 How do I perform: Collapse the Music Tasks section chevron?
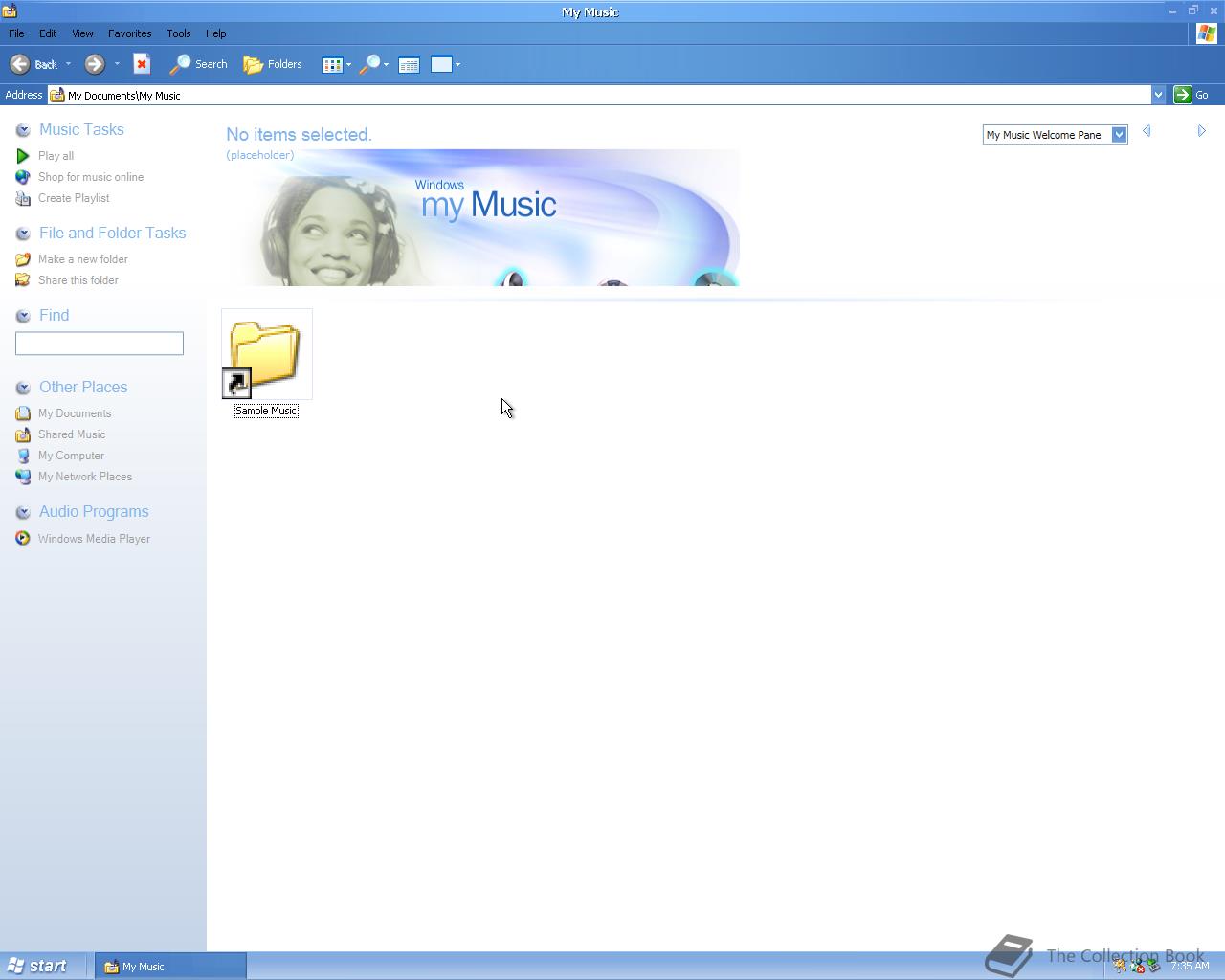pyautogui.click(x=23, y=130)
